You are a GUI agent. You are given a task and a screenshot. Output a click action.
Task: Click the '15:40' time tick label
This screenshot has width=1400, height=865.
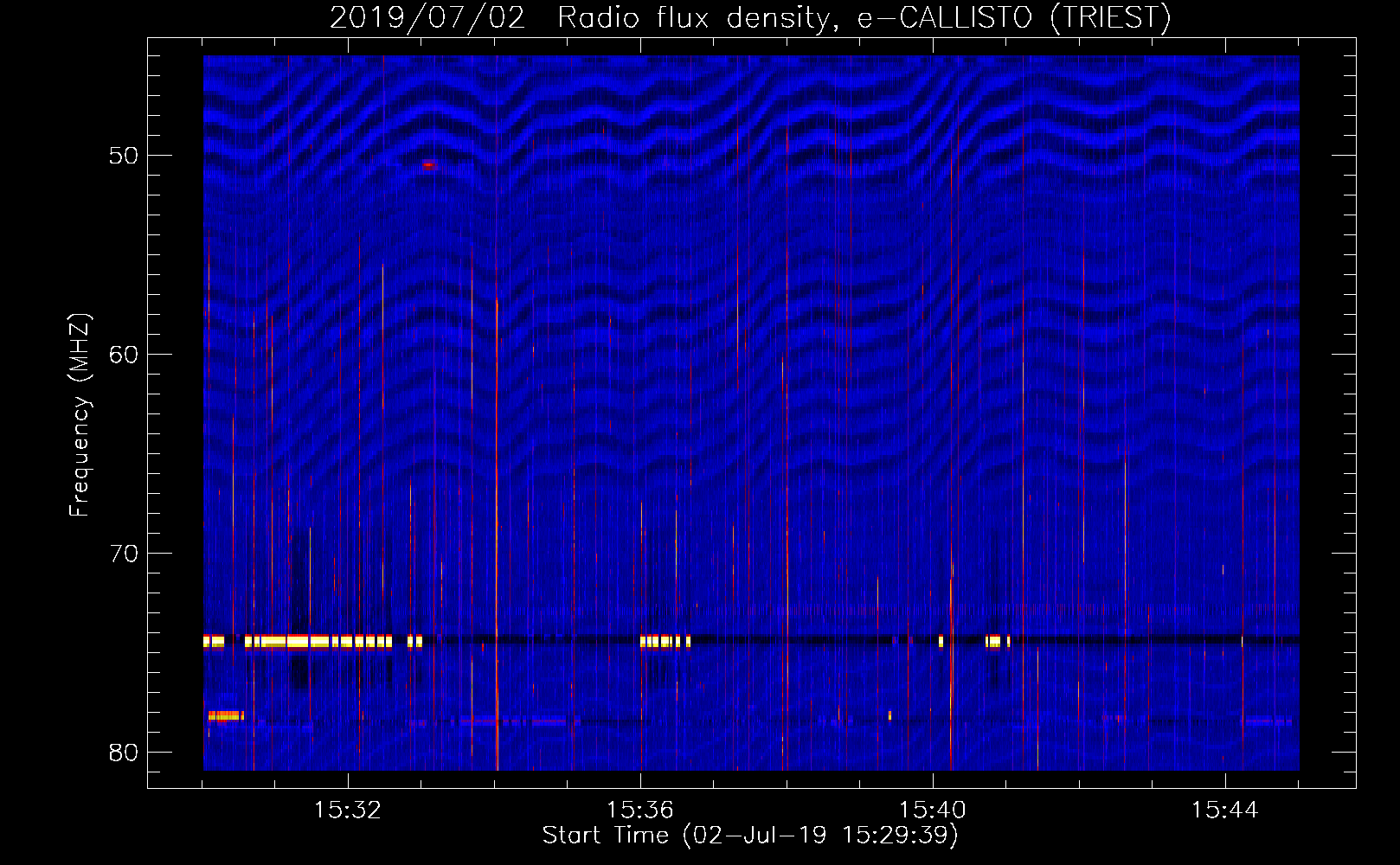click(x=933, y=810)
